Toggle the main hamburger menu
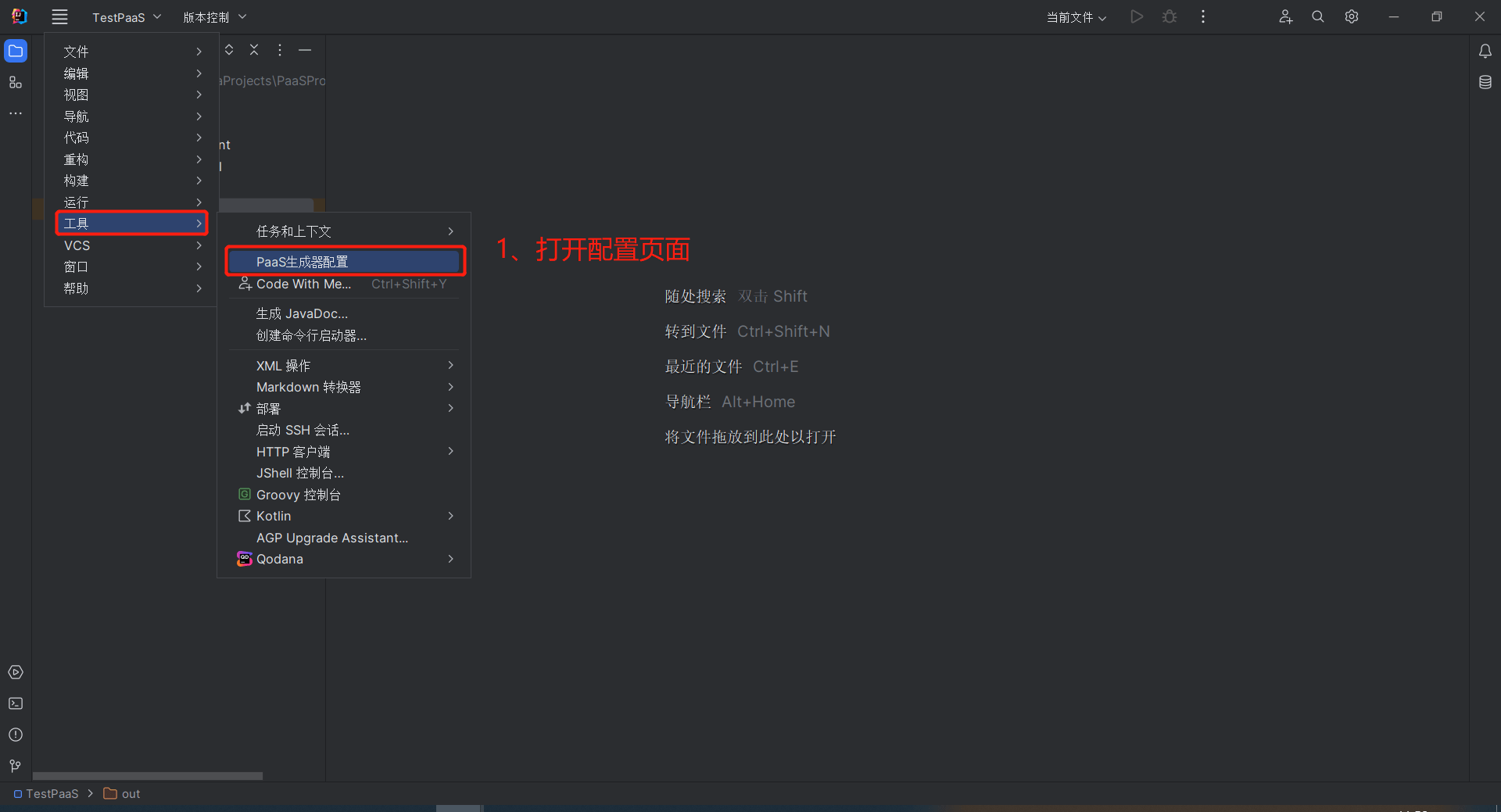 tap(59, 16)
